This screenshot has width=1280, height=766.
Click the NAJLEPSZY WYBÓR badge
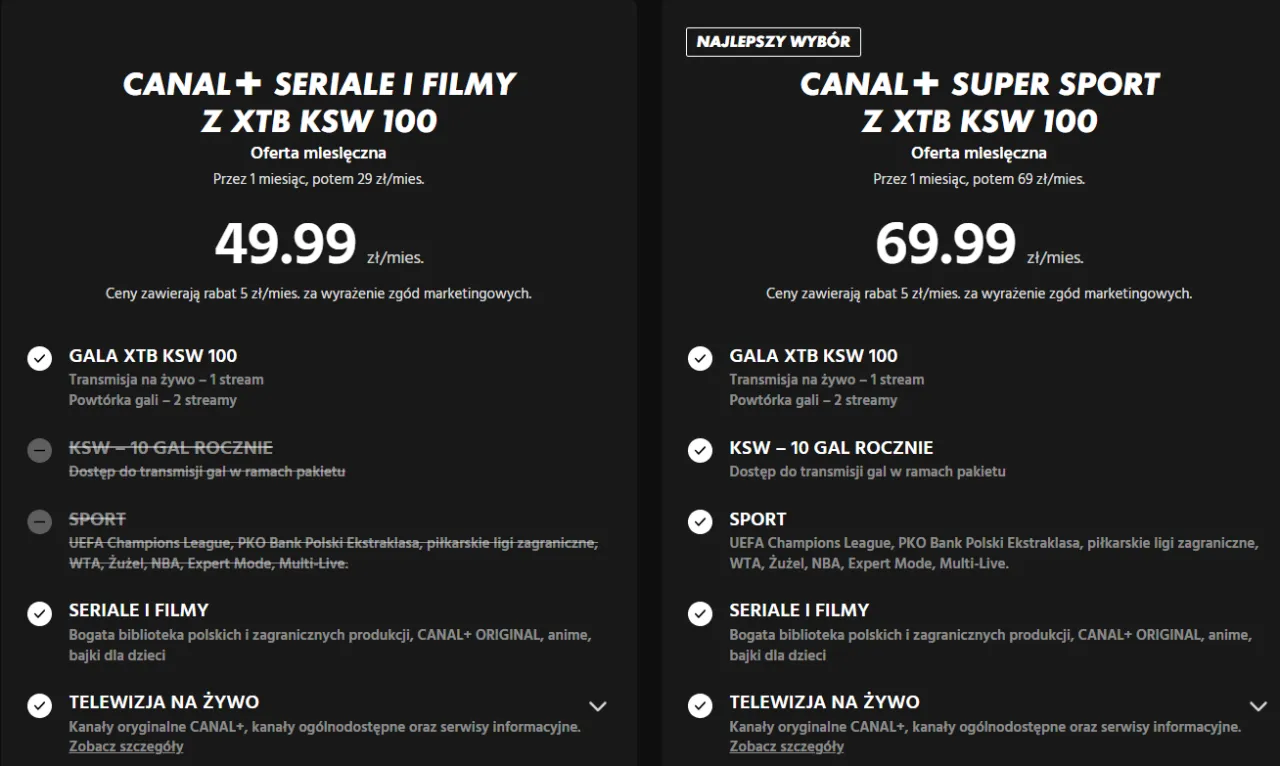click(x=773, y=41)
